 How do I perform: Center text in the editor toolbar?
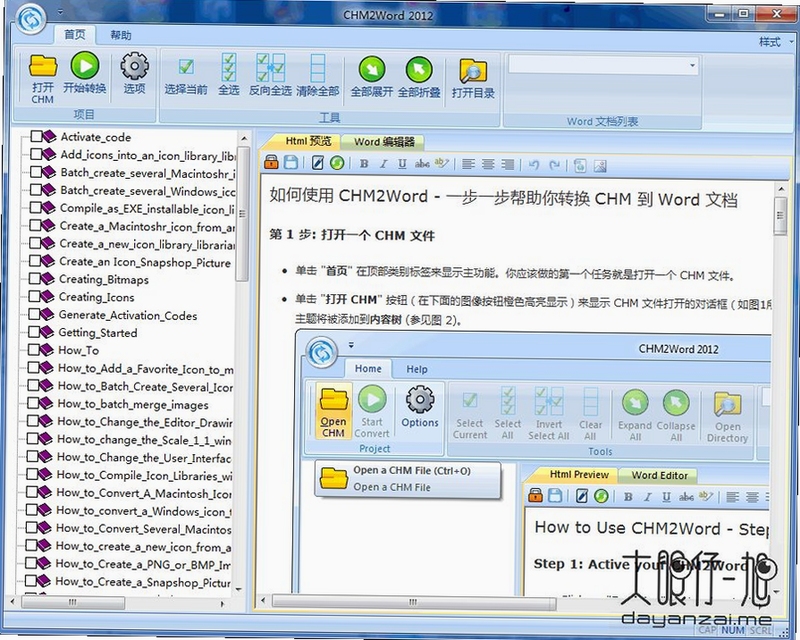tap(488, 164)
